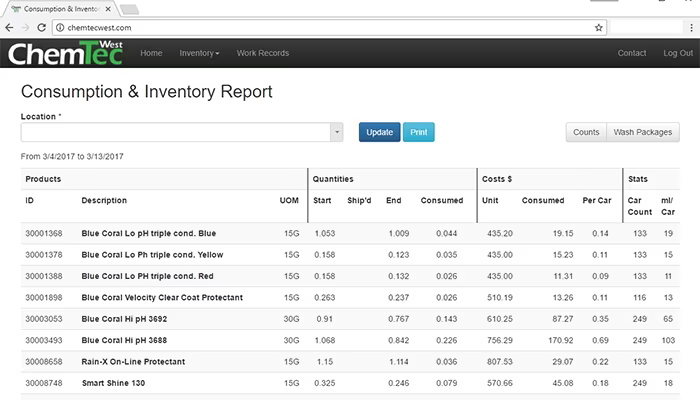Click consumed cost 170.92
This screenshot has height=400, width=700.
pyautogui.click(x=561, y=341)
